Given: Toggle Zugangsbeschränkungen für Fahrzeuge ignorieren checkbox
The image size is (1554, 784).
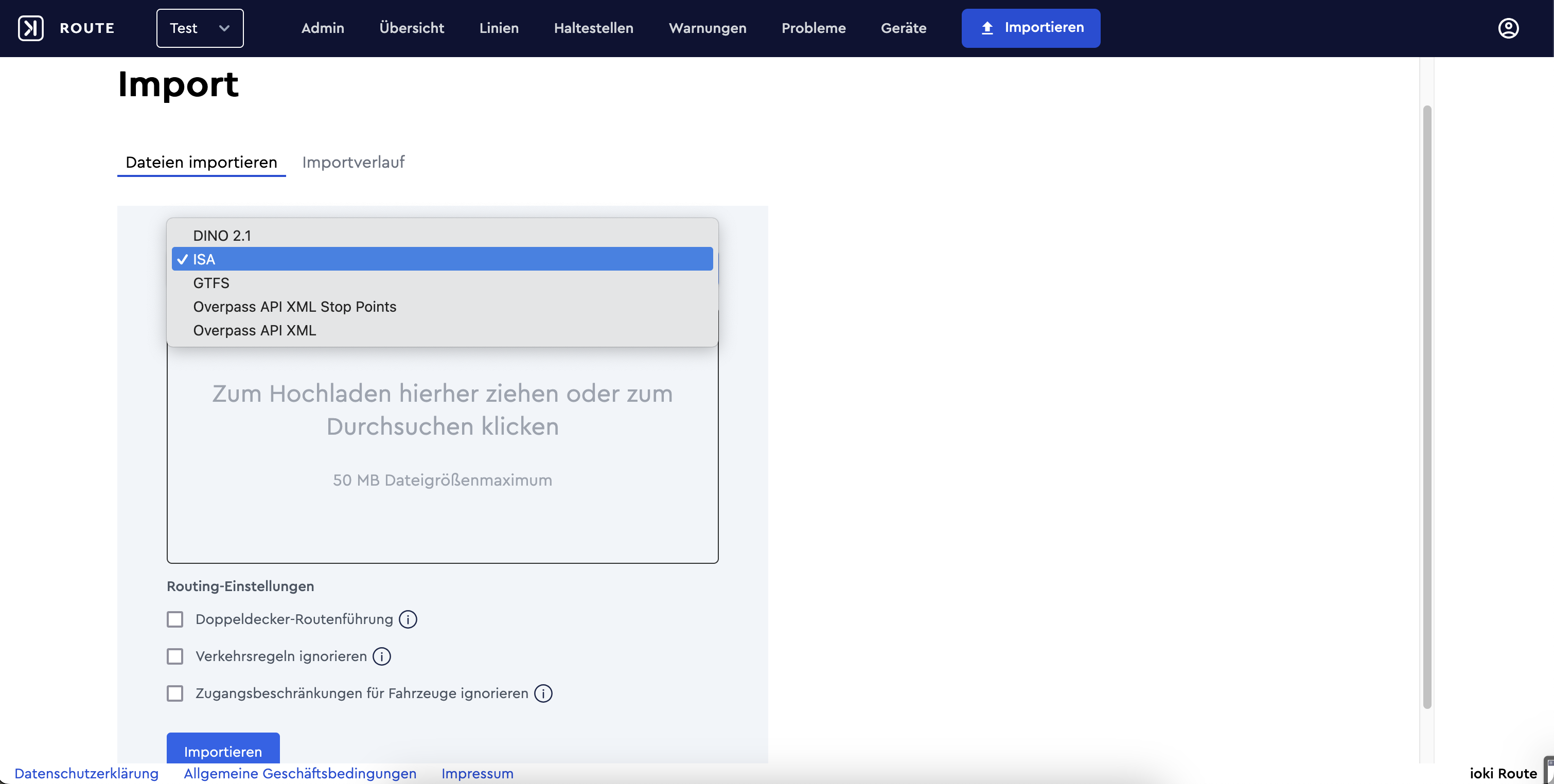Looking at the screenshot, I should pyautogui.click(x=175, y=693).
